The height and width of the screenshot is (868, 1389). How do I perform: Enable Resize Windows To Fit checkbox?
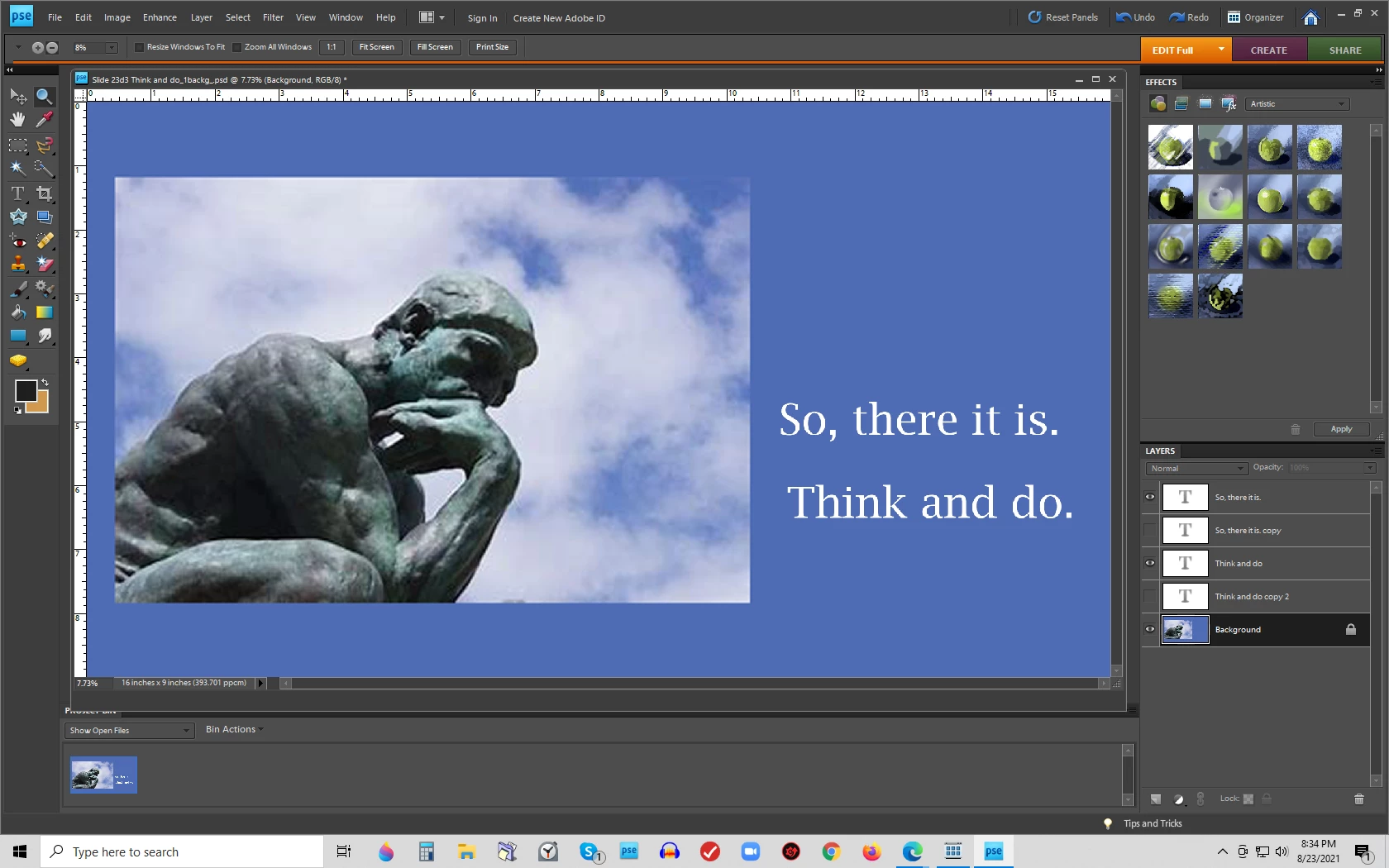pos(139,47)
